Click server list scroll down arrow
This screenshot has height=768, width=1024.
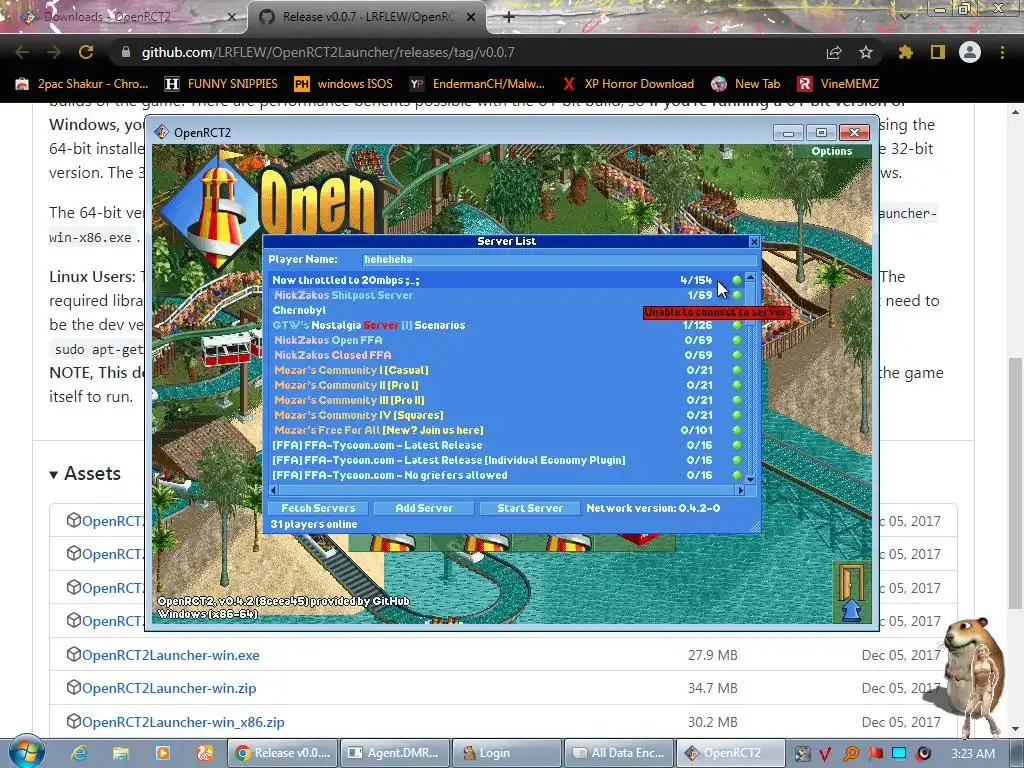tap(750, 480)
